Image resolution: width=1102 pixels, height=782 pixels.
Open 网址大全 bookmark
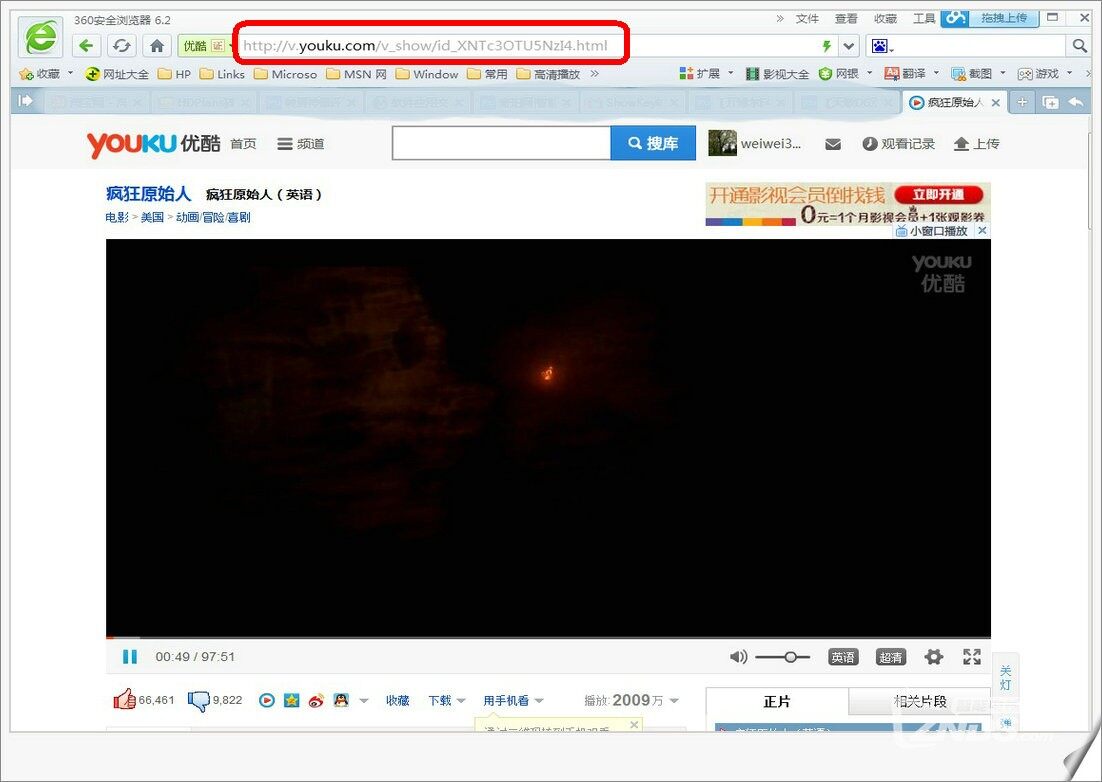pos(117,73)
